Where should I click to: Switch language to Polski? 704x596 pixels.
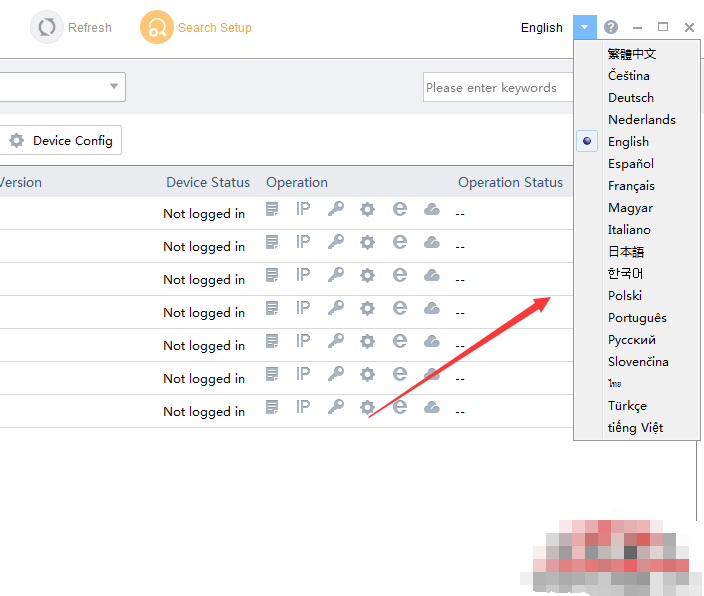[625, 296]
